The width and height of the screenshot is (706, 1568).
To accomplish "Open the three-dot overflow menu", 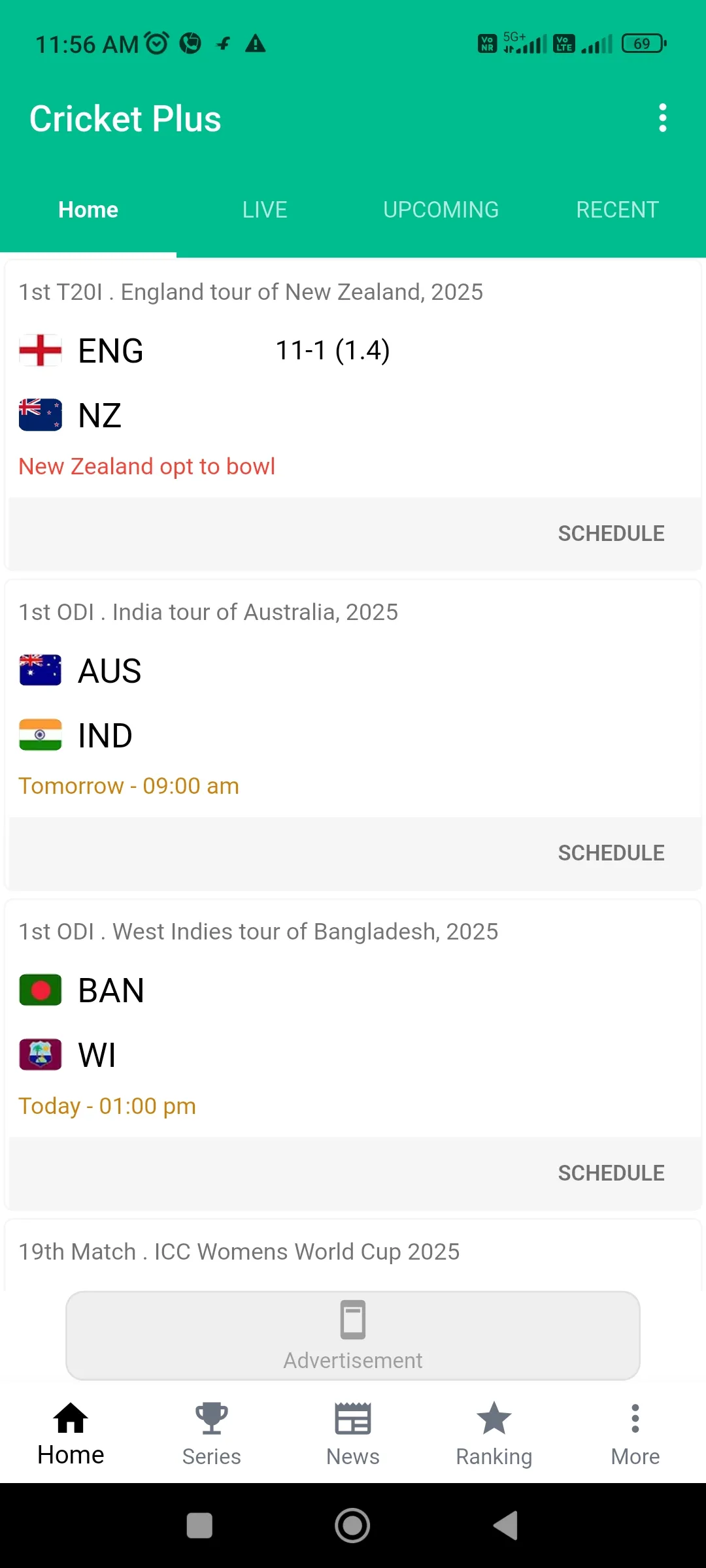I will tap(662, 118).
